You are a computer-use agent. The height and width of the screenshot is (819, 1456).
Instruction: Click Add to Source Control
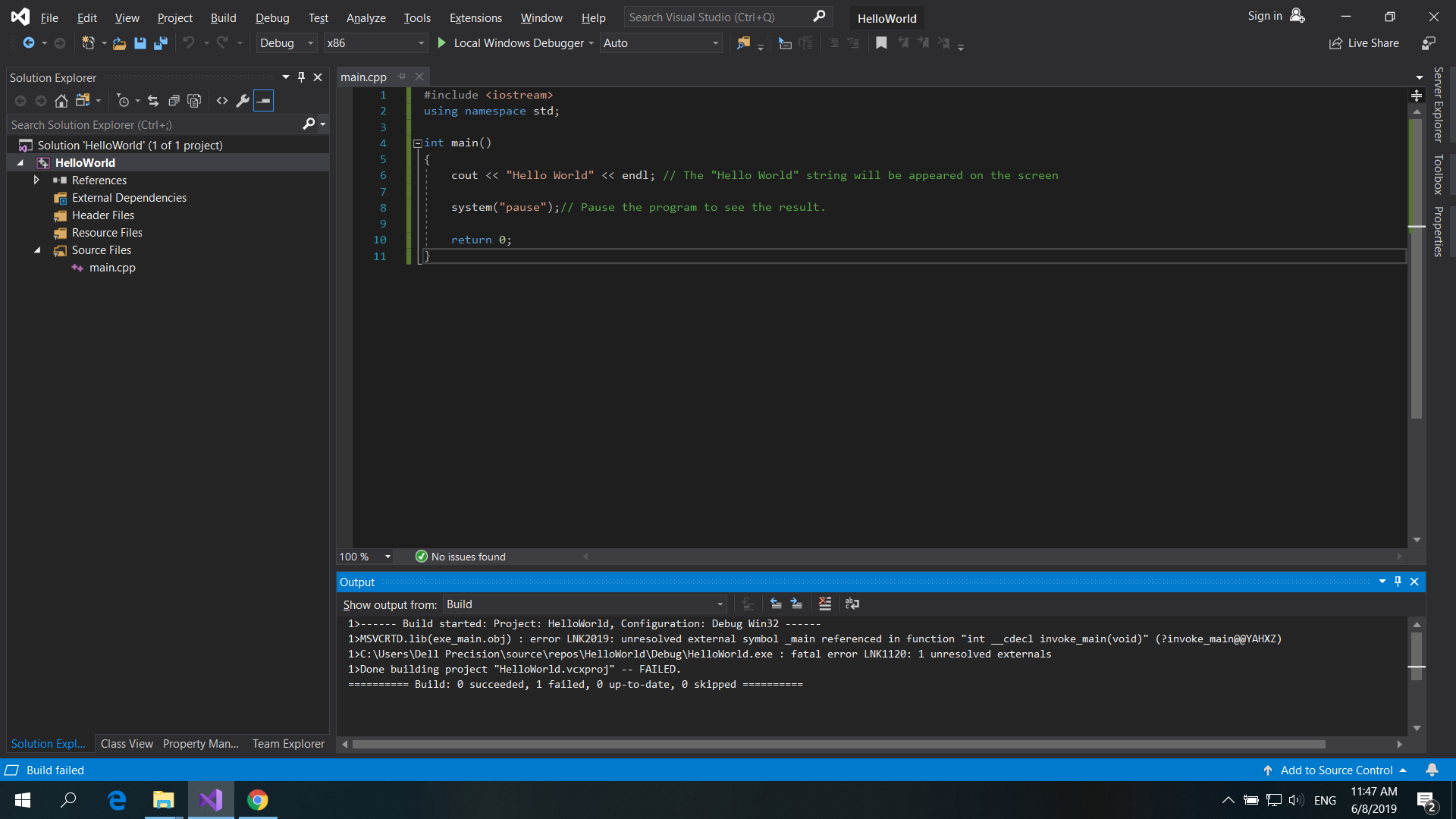(1336, 770)
